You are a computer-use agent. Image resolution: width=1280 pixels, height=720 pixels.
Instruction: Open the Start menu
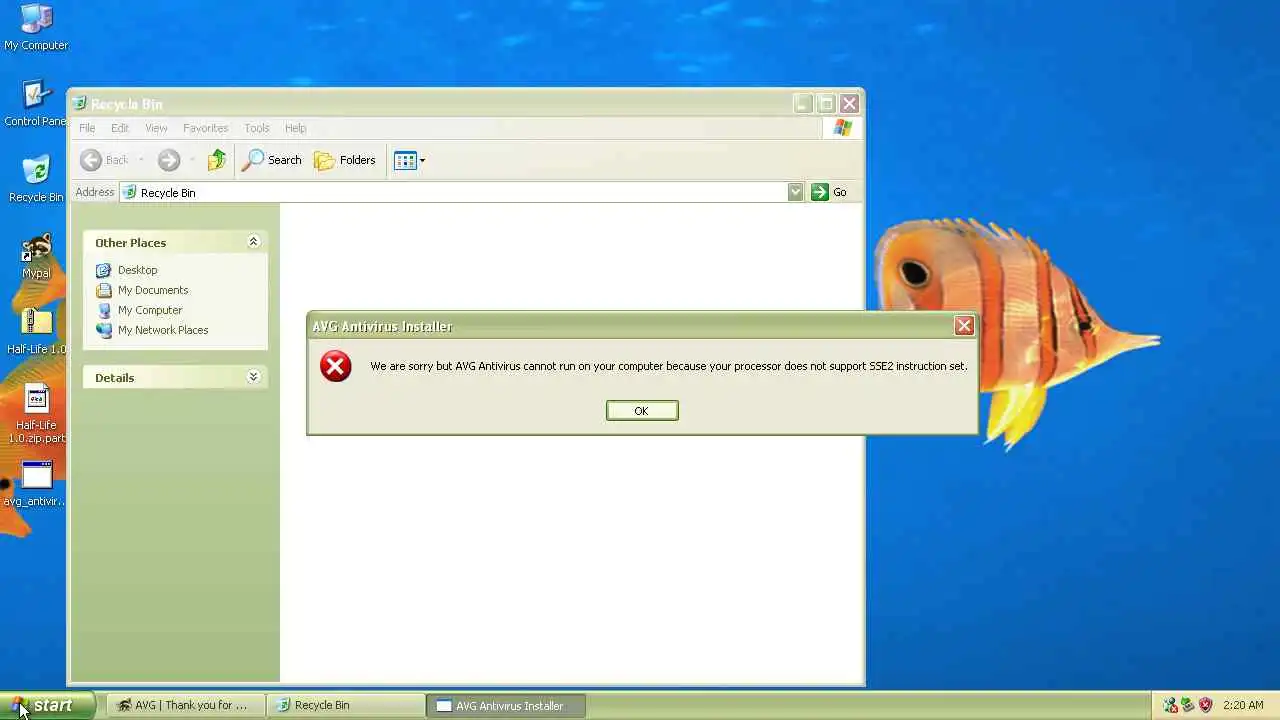click(x=47, y=705)
